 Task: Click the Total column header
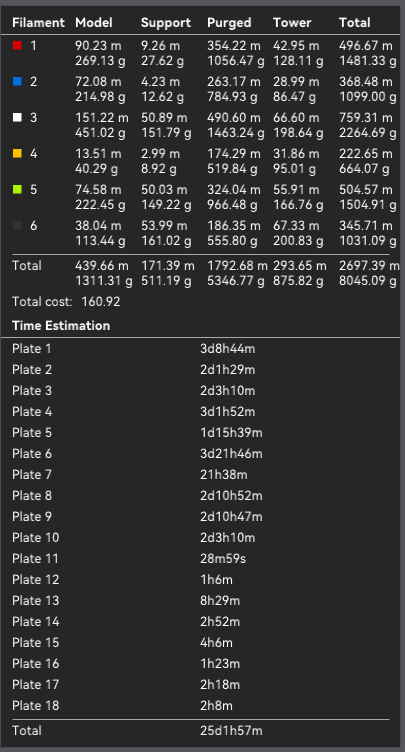(x=355, y=23)
